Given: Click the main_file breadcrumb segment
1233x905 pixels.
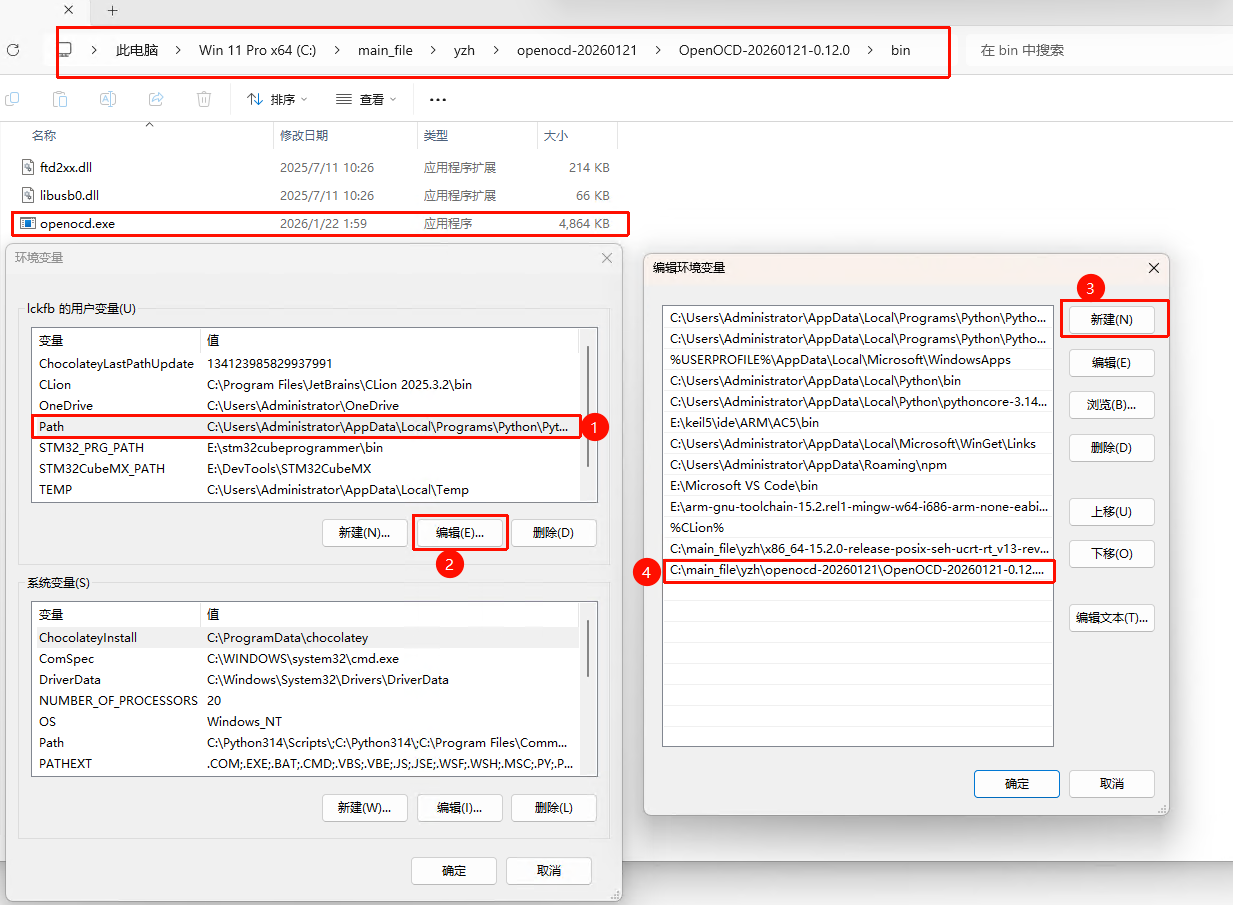Looking at the screenshot, I should [385, 50].
